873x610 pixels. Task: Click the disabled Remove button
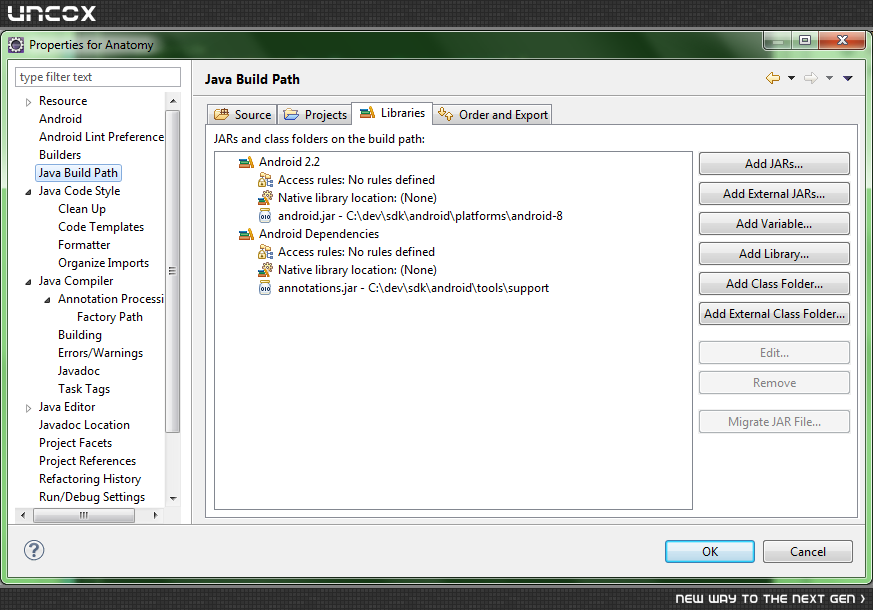pos(774,383)
